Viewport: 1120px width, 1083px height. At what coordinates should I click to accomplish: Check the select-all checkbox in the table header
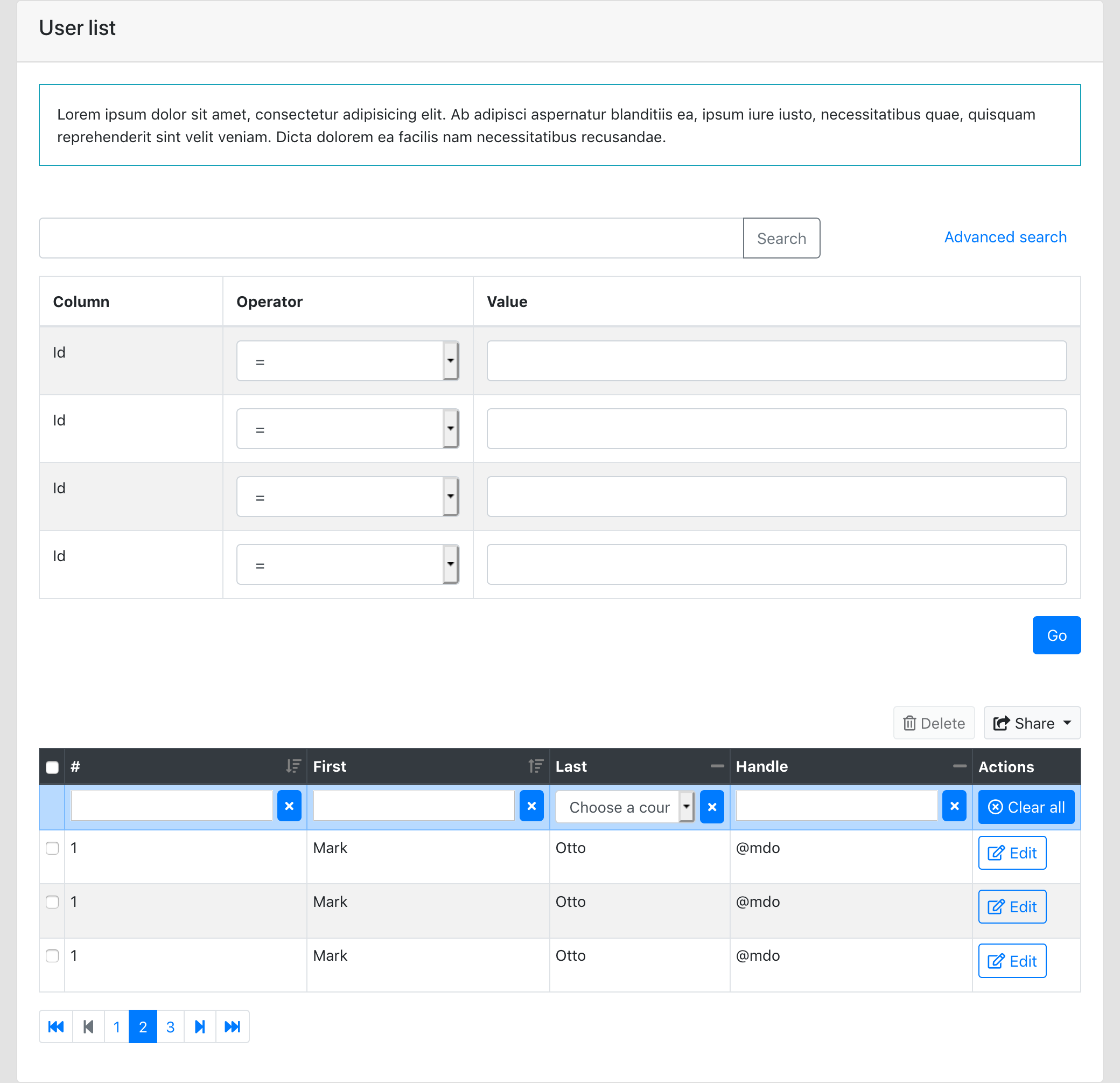(52, 766)
